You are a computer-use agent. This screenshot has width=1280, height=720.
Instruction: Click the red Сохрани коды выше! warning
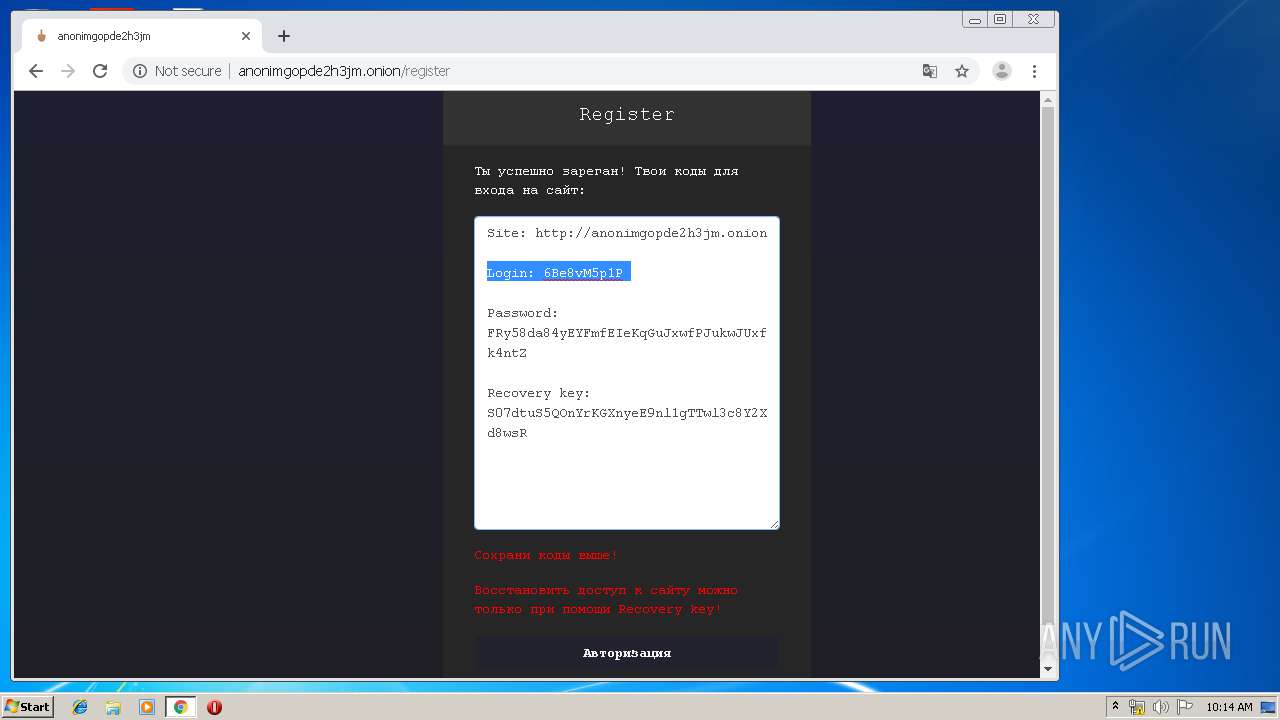(546, 555)
